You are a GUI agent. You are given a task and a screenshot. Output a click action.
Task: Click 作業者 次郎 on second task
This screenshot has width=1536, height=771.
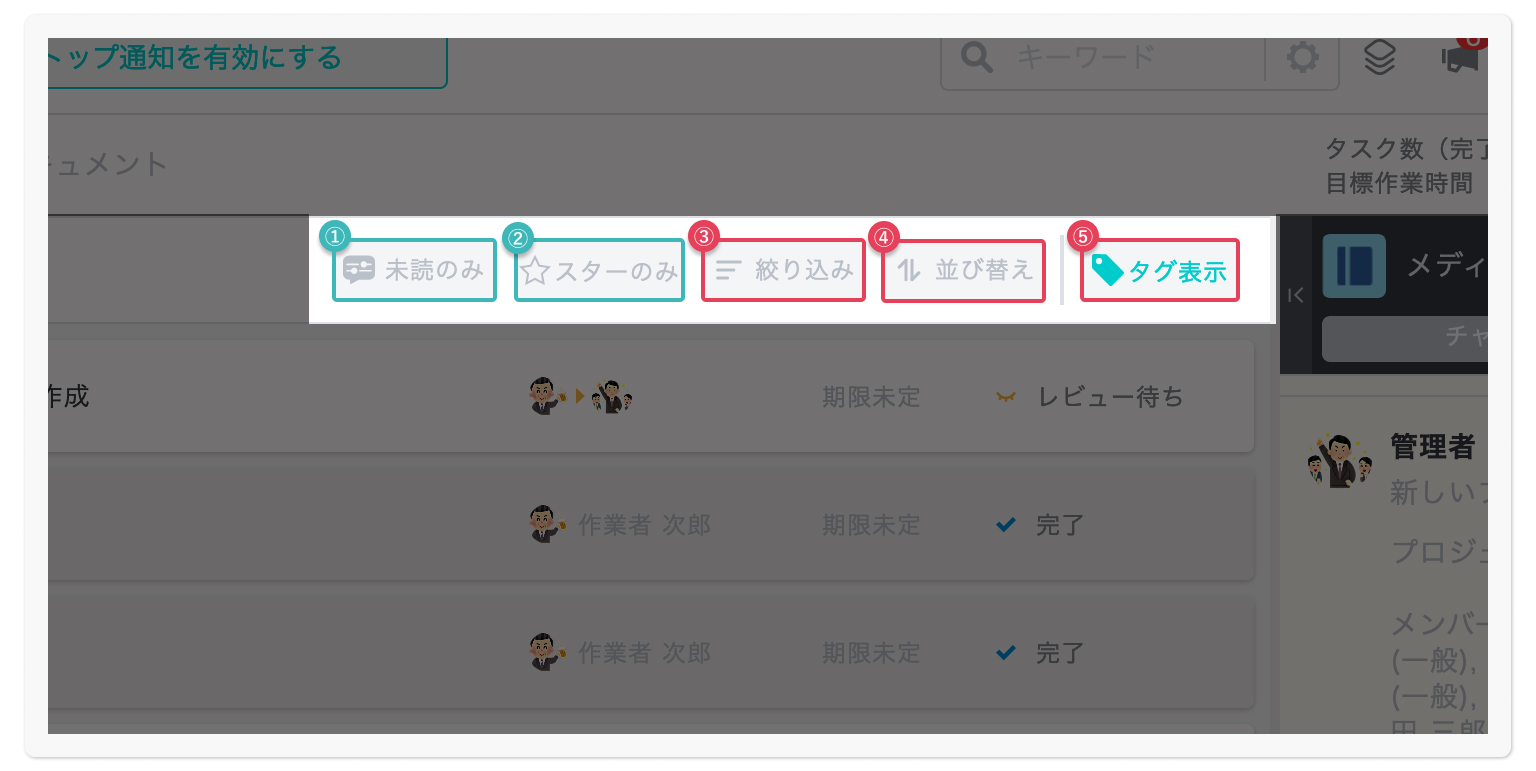[644, 525]
